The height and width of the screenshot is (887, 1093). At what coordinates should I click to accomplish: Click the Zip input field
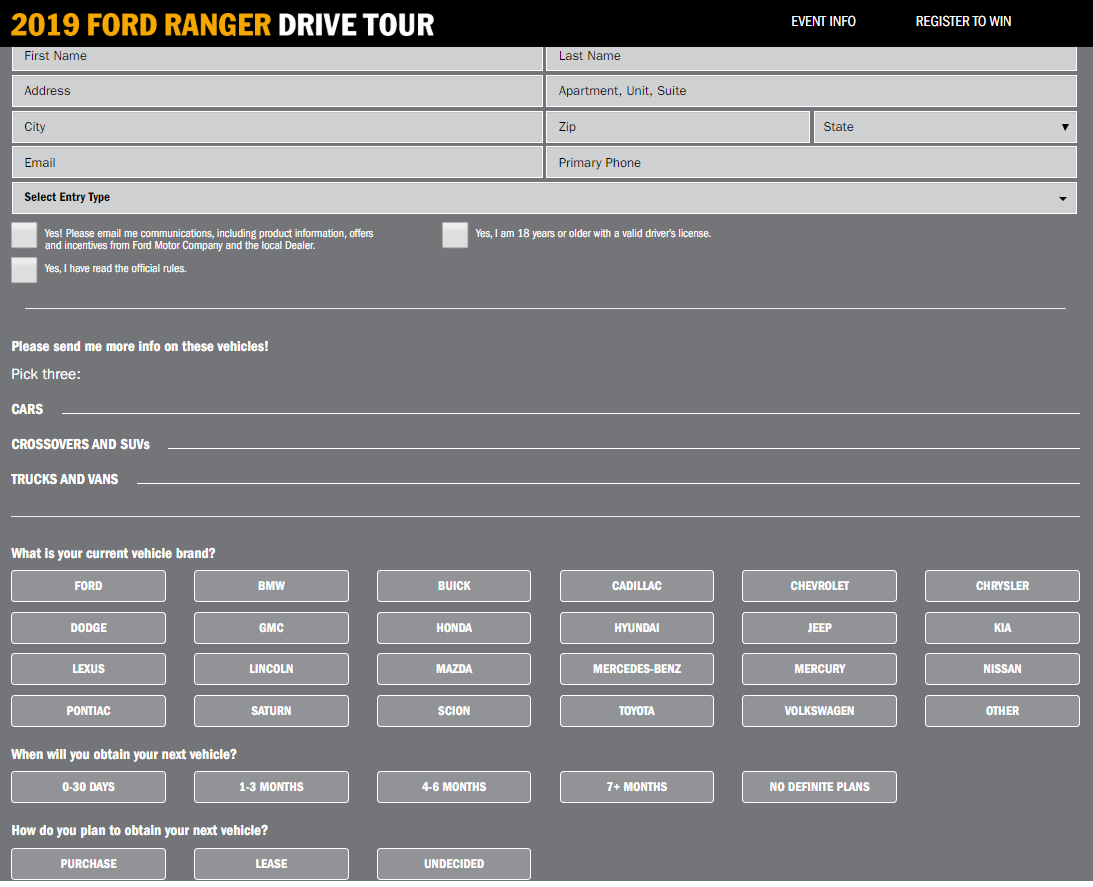tap(678, 127)
